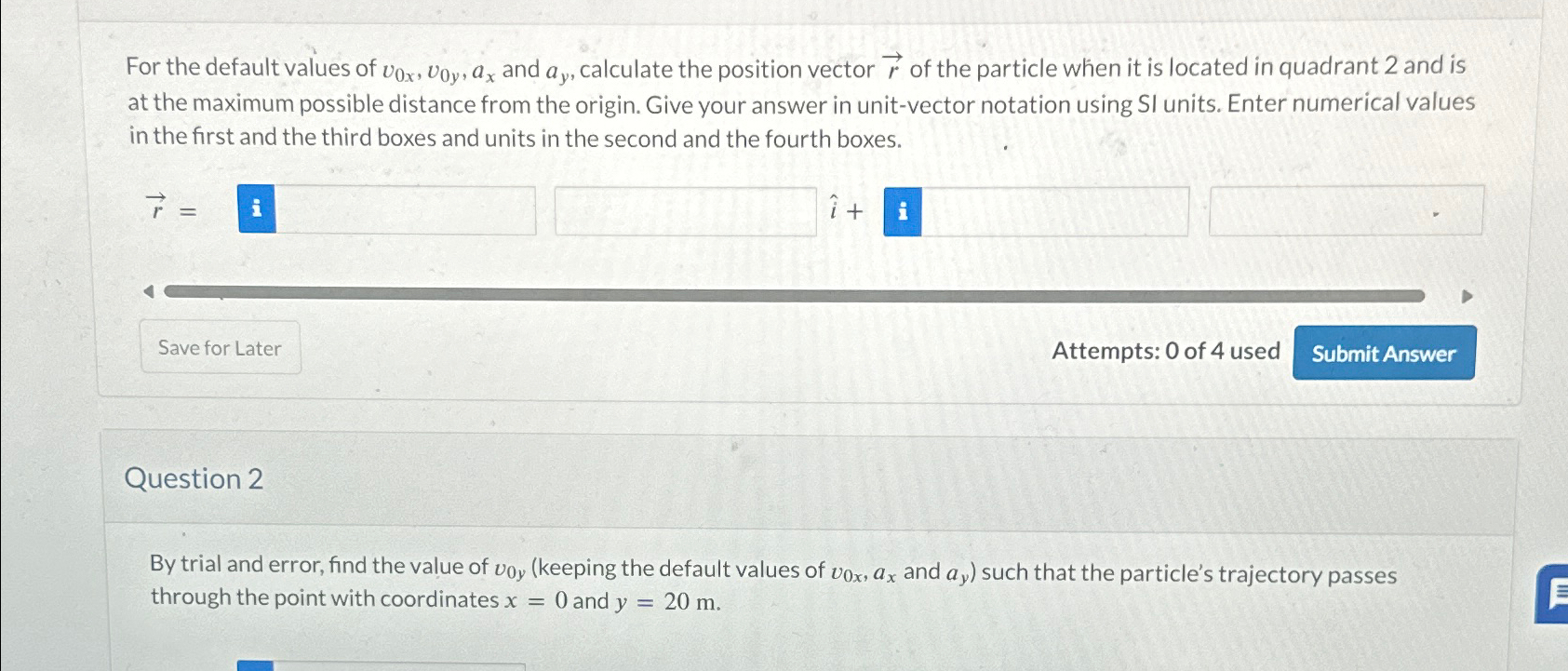
Task: Click the left arrow of the horizontal scrollbar
Action: pos(147,289)
